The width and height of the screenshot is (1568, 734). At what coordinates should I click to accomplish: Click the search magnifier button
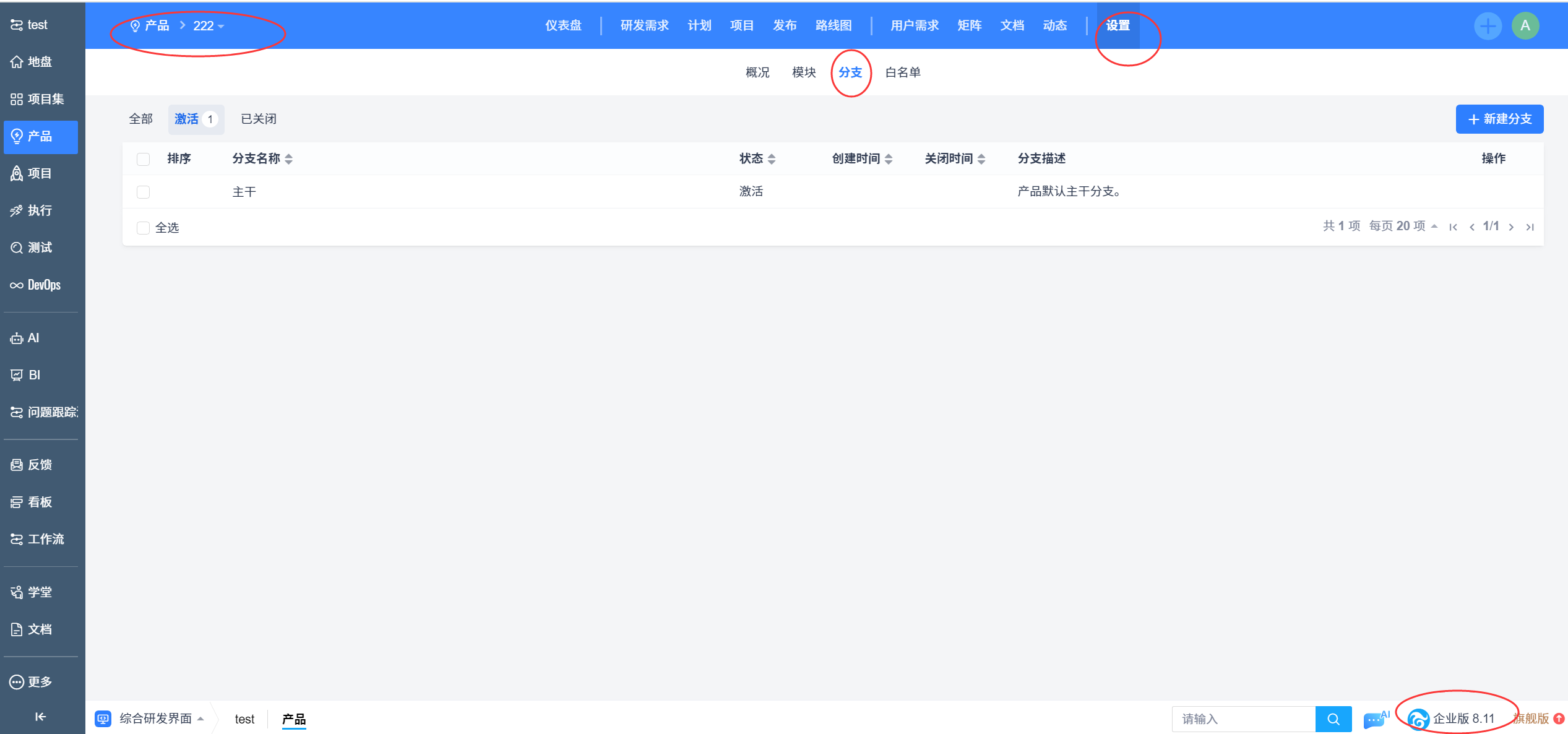click(1333, 719)
